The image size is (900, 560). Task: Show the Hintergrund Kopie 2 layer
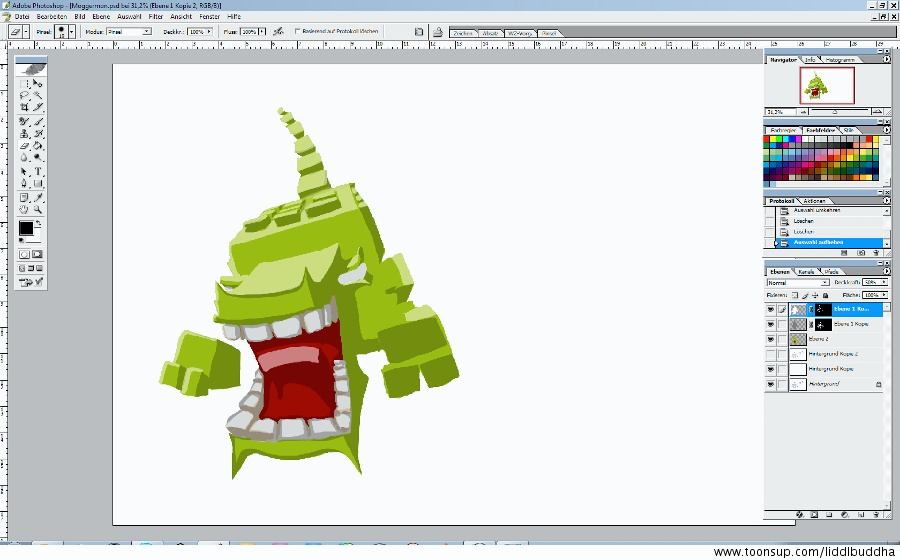tap(770, 354)
